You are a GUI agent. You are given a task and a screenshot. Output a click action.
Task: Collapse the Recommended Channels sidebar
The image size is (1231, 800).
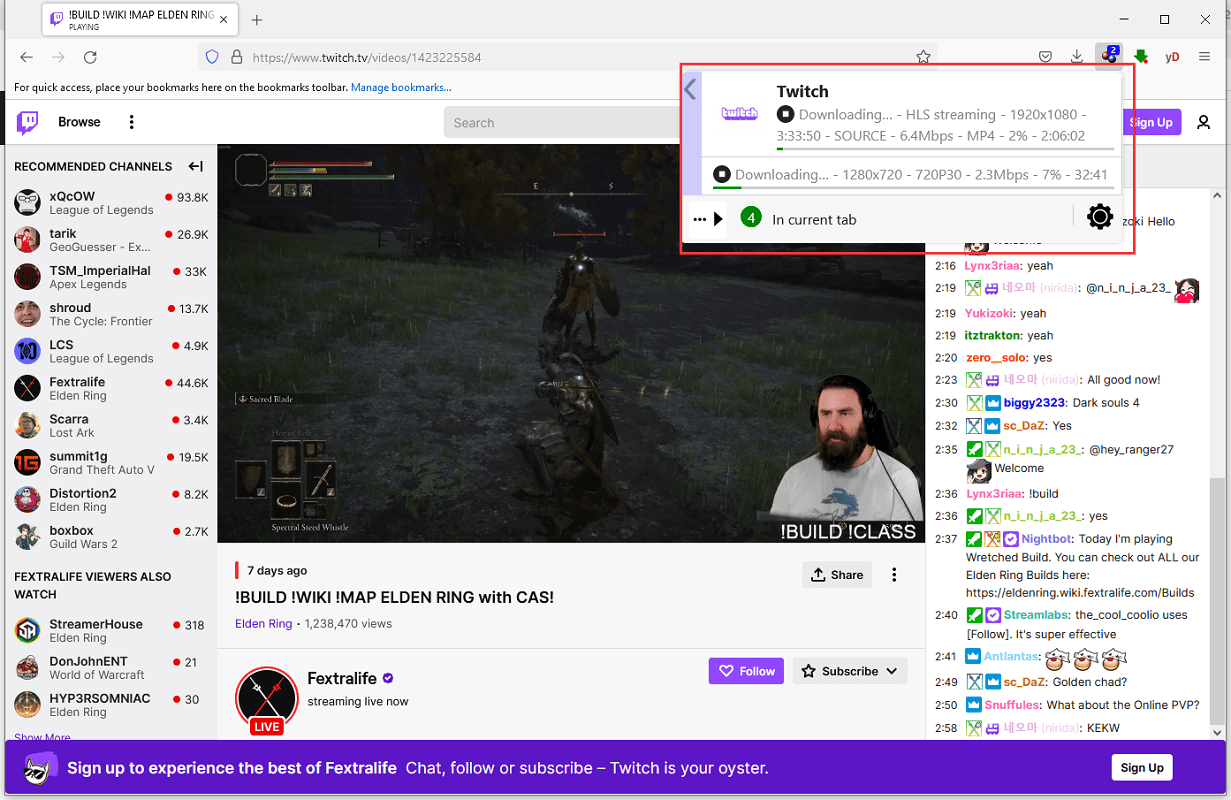click(196, 166)
